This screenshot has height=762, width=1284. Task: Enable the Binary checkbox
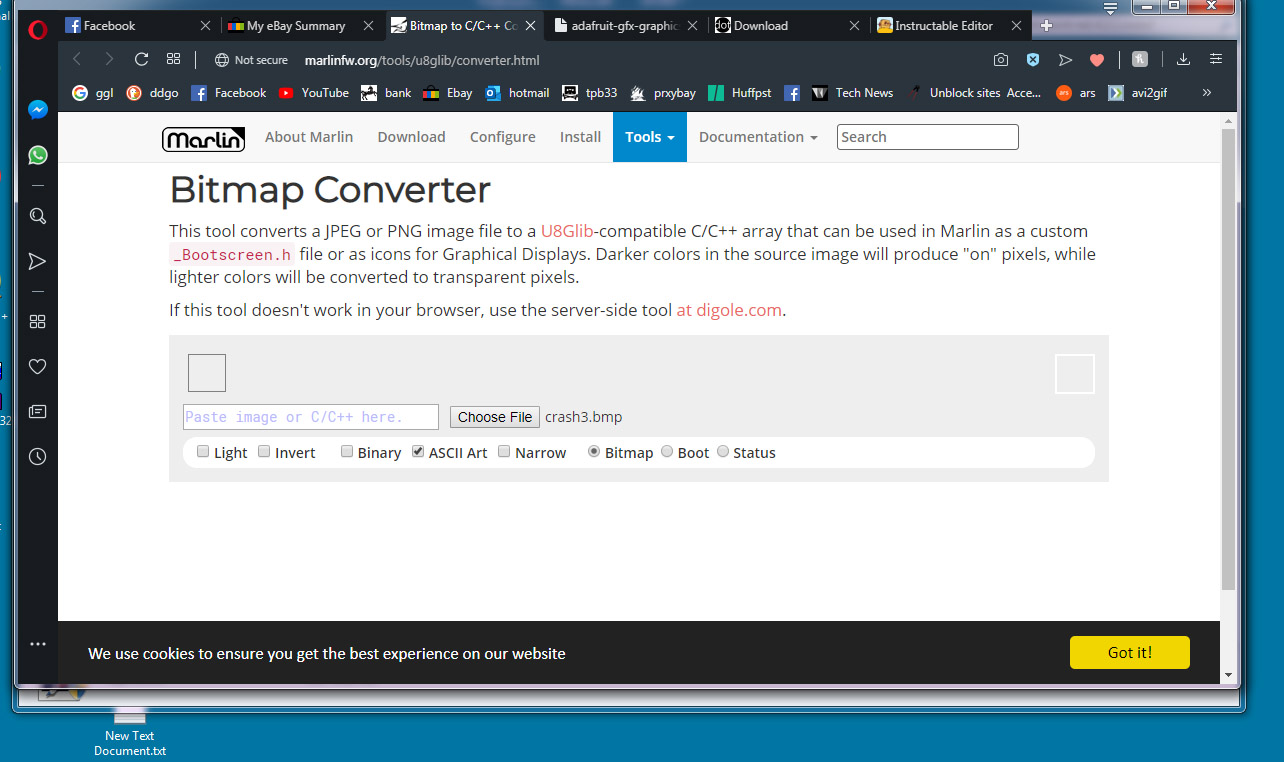pyautogui.click(x=347, y=452)
